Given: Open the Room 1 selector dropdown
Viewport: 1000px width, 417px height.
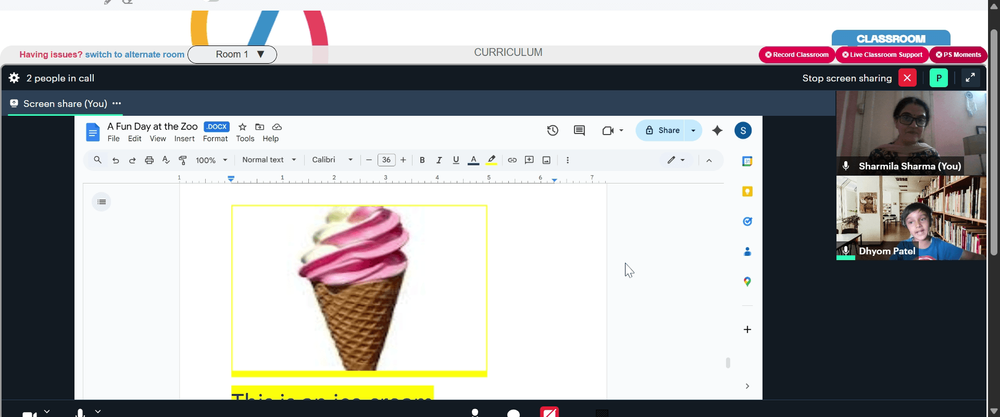Looking at the screenshot, I should pyautogui.click(x=232, y=54).
